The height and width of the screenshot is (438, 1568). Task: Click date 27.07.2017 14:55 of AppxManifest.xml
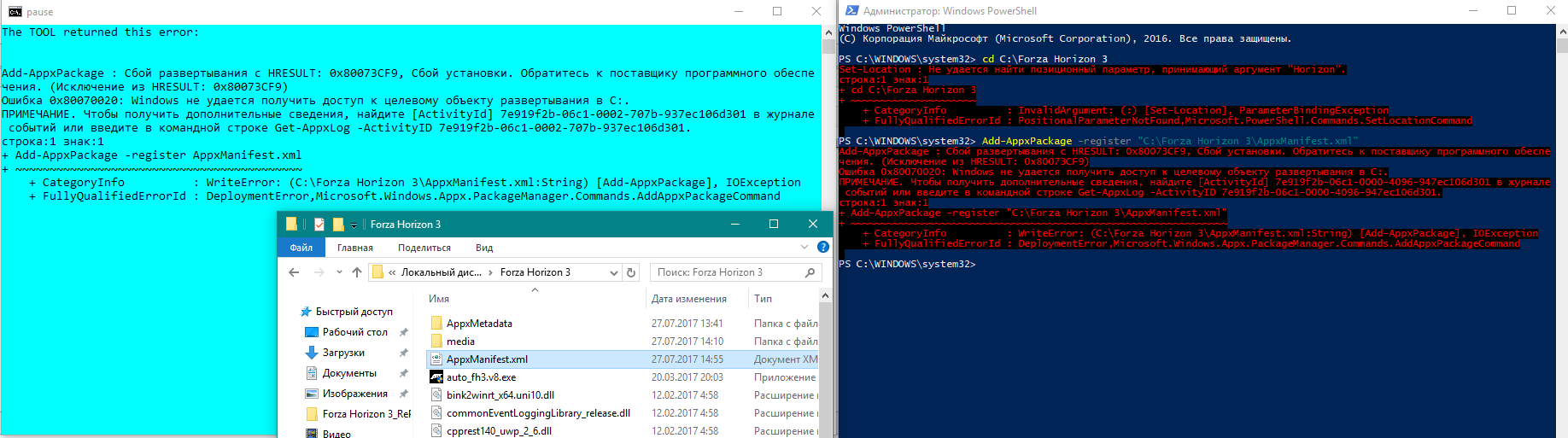[687, 359]
